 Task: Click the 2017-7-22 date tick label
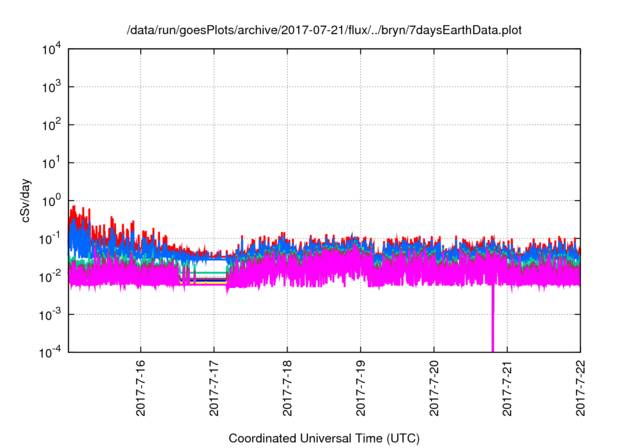pyautogui.click(x=580, y=388)
